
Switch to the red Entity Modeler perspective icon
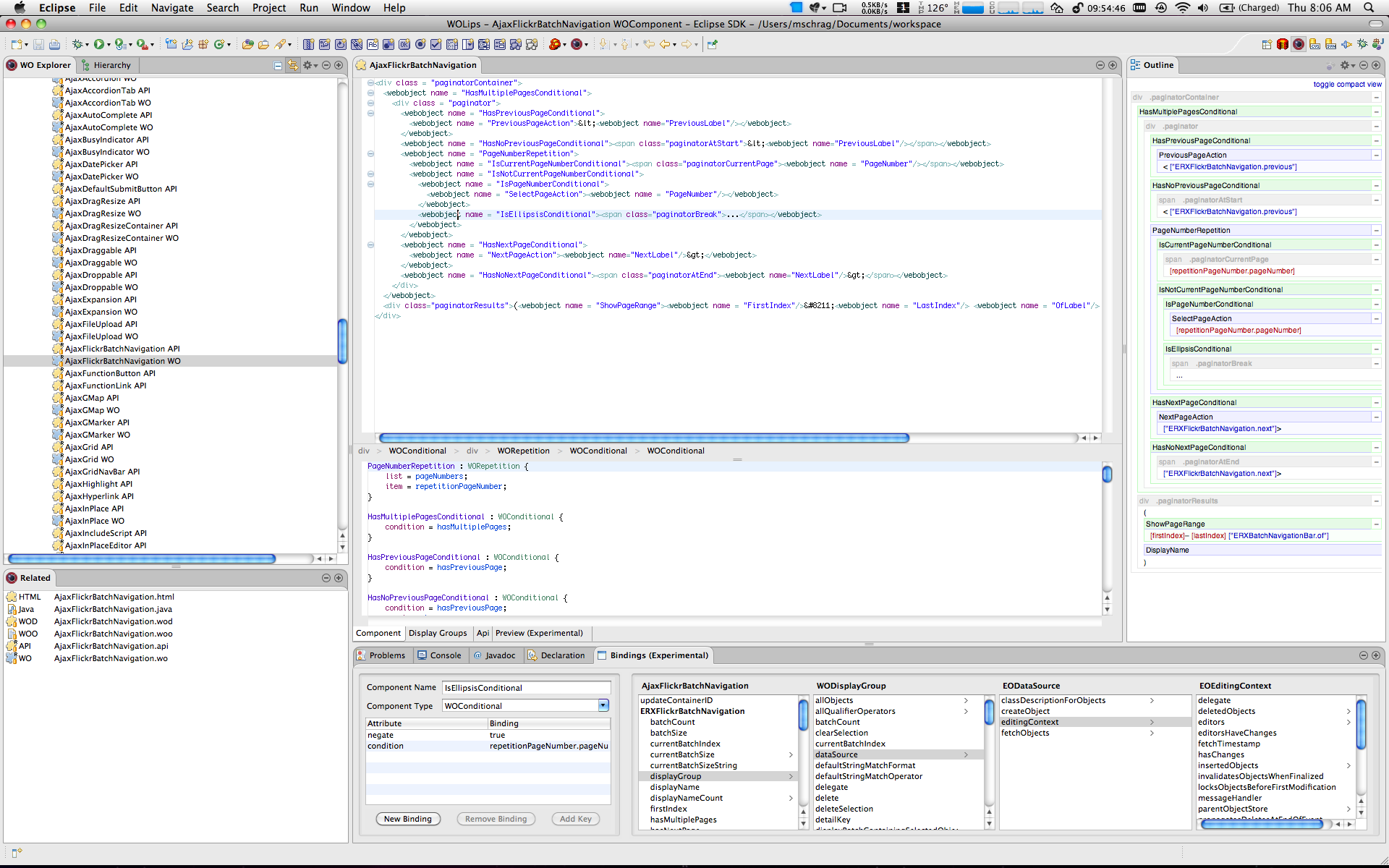(x=1283, y=45)
